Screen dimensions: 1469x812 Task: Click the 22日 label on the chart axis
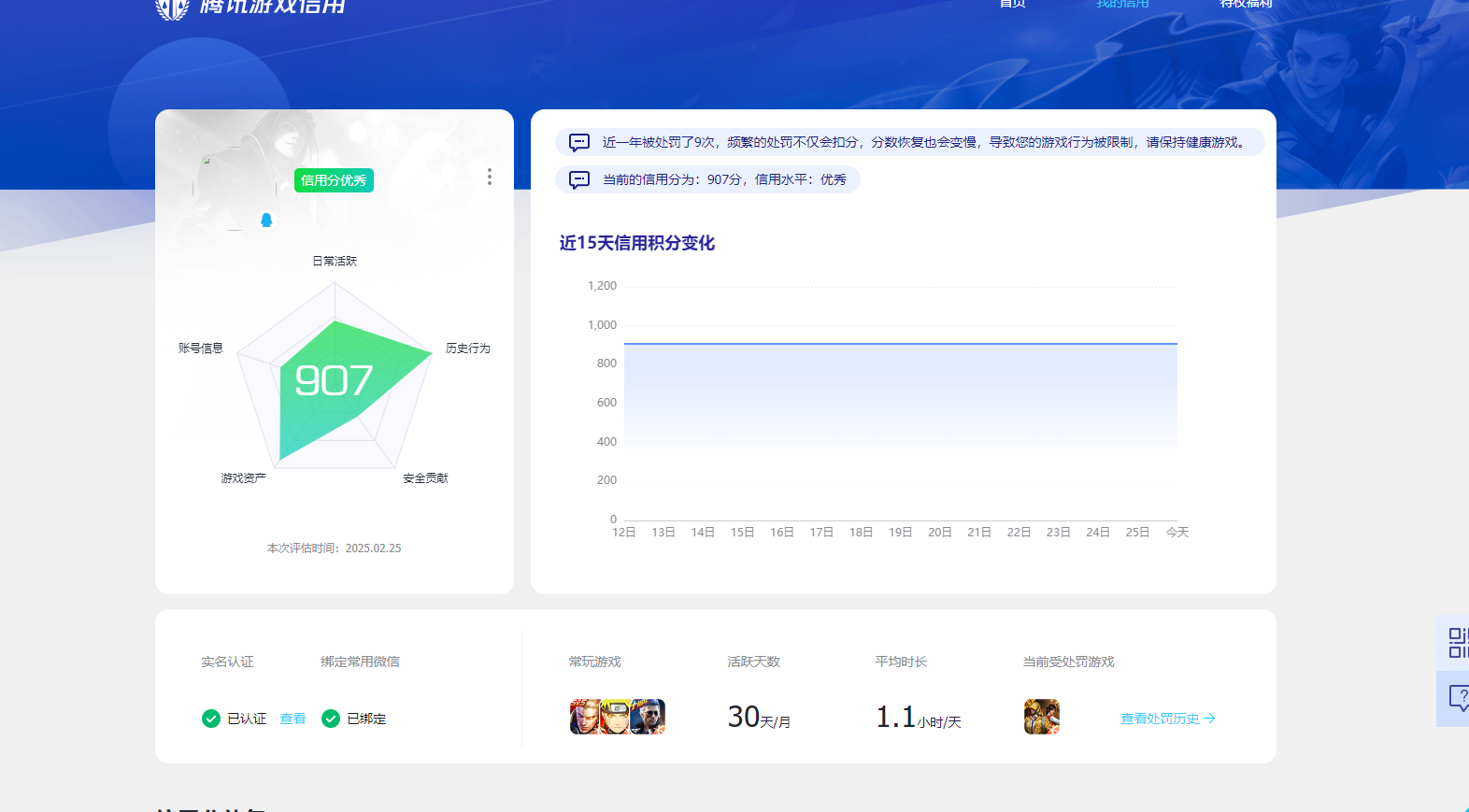pos(1019,532)
